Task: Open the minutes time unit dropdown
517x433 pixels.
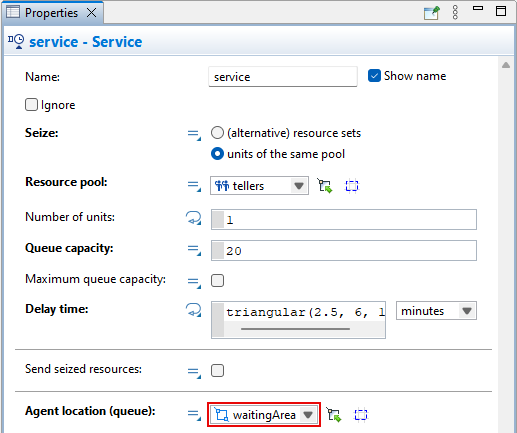Action: click(x=436, y=311)
